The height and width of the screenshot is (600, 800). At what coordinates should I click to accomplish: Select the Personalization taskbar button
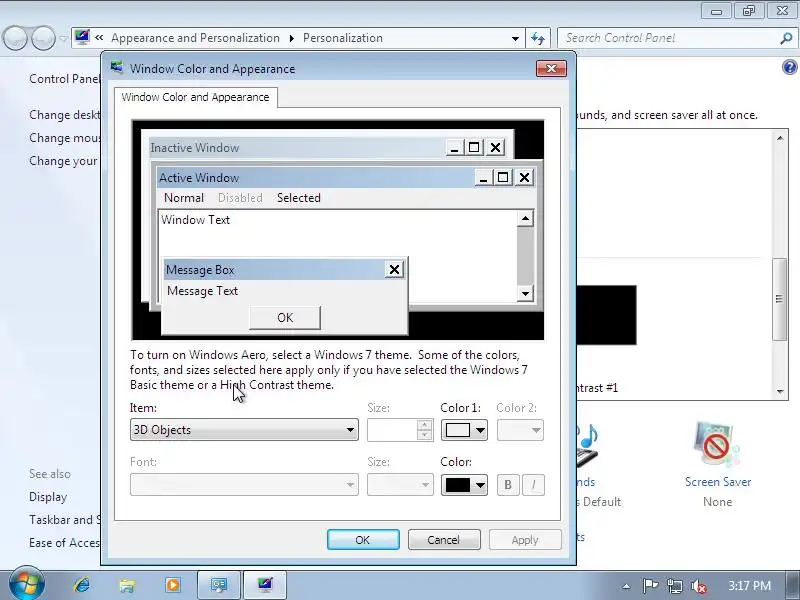(x=265, y=585)
